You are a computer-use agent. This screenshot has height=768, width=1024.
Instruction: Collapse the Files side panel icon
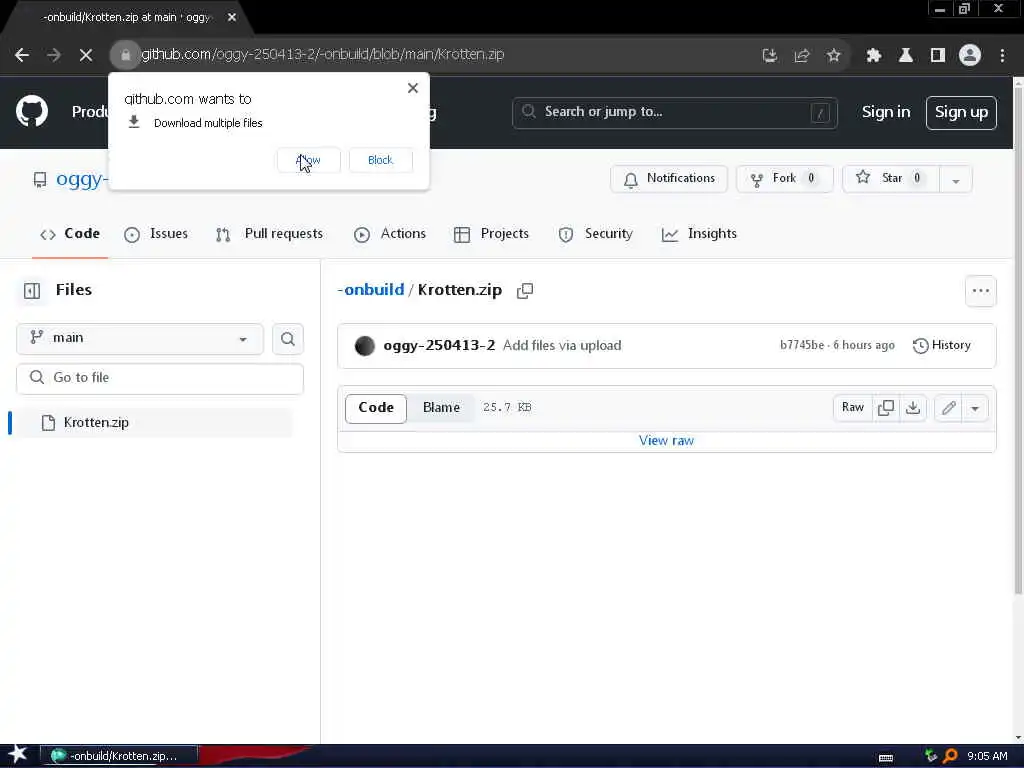point(32,291)
